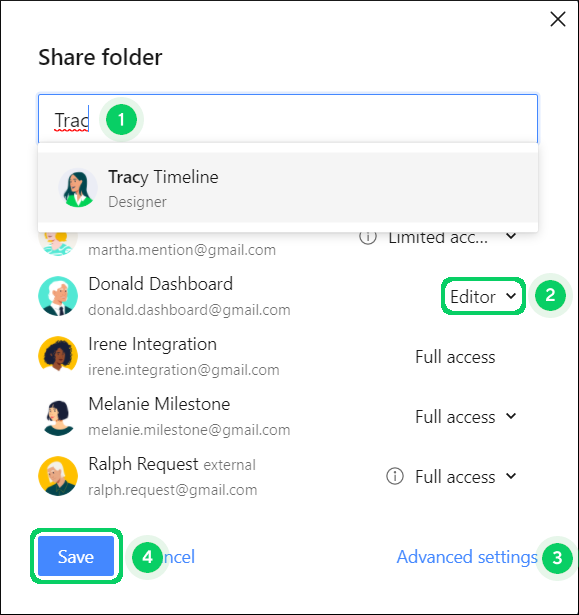Click info icon beside Ralph Request's access
The height and width of the screenshot is (615, 579).
coord(395,476)
